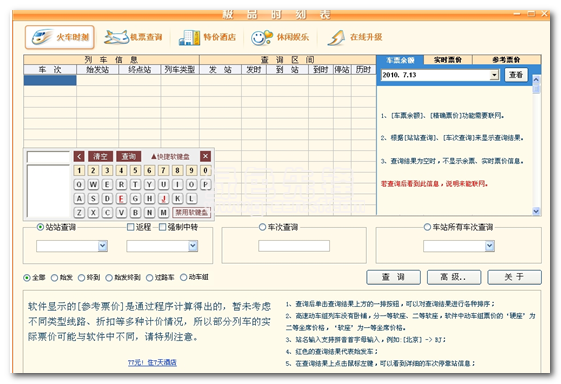Open the 在线升级 online upgrade

(x=355, y=37)
